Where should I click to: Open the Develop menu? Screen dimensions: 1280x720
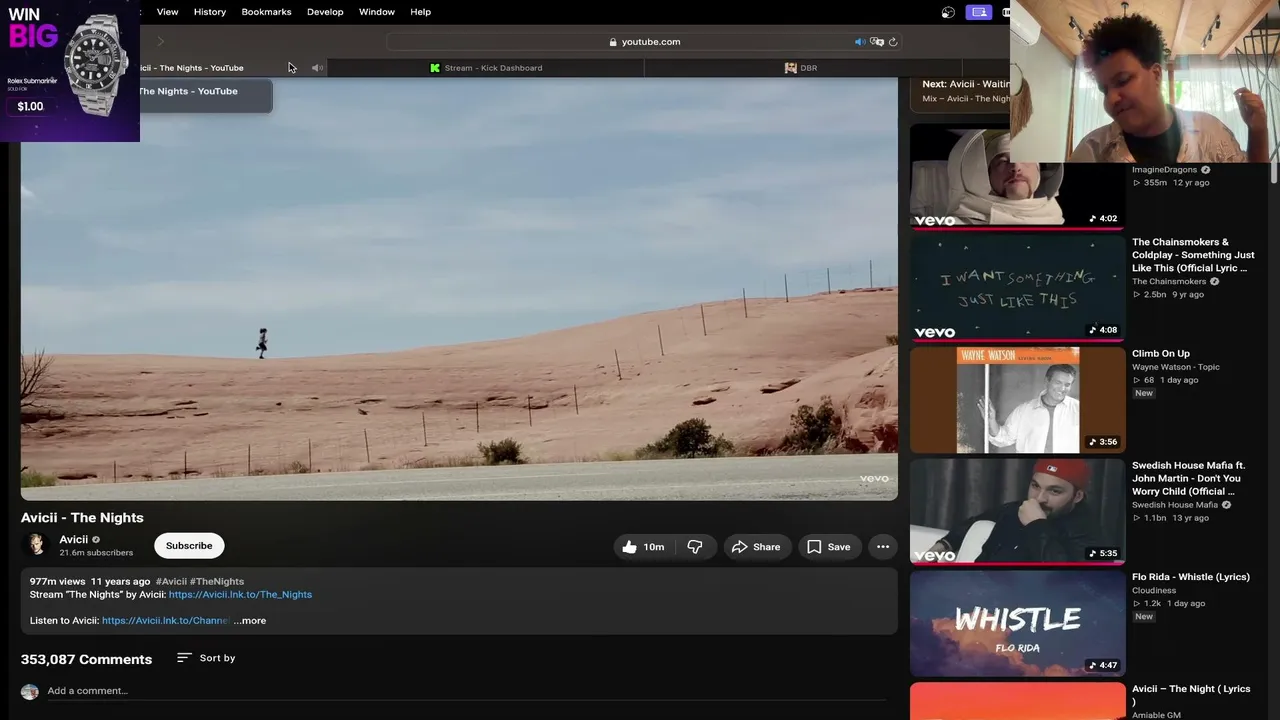(x=325, y=12)
